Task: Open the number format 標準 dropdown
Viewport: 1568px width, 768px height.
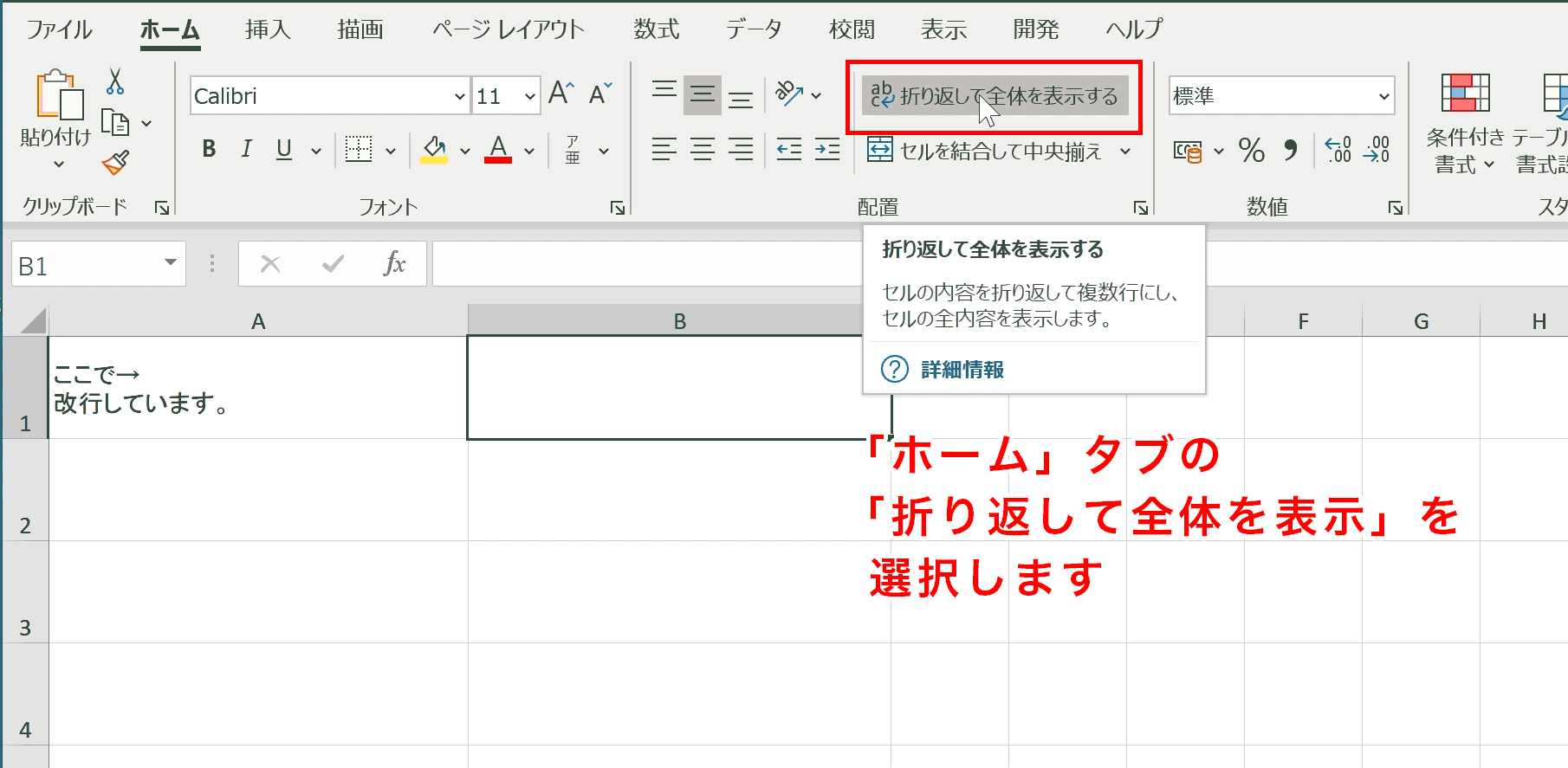Action: point(1383,96)
